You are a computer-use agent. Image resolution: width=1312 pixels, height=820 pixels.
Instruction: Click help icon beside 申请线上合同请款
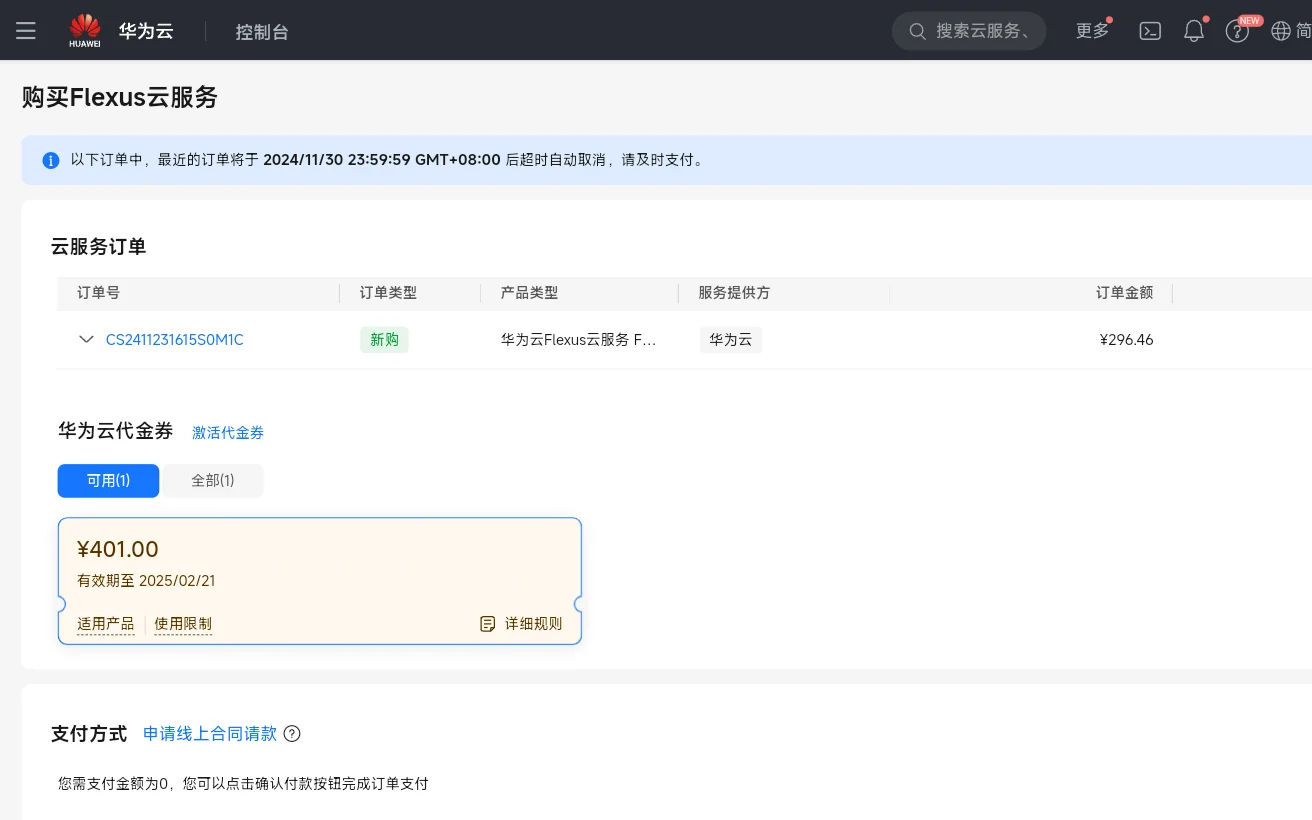pyautogui.click(x=292, y=734)
